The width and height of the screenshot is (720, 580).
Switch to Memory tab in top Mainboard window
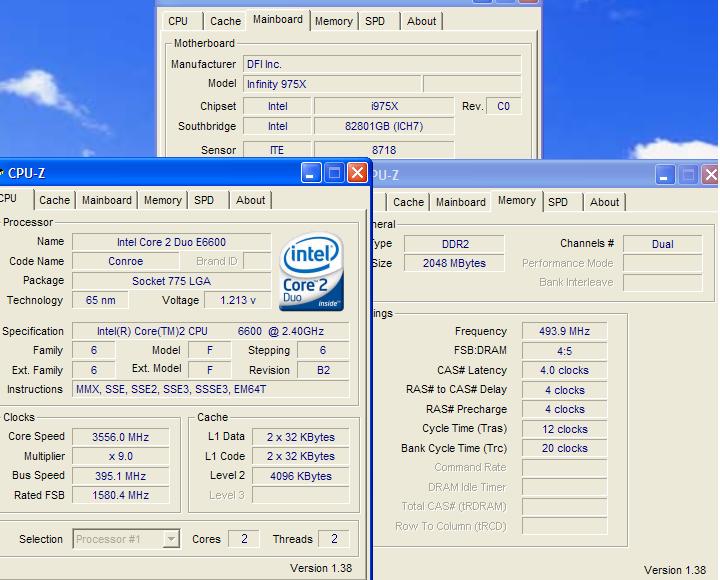(x=333, y=21)
